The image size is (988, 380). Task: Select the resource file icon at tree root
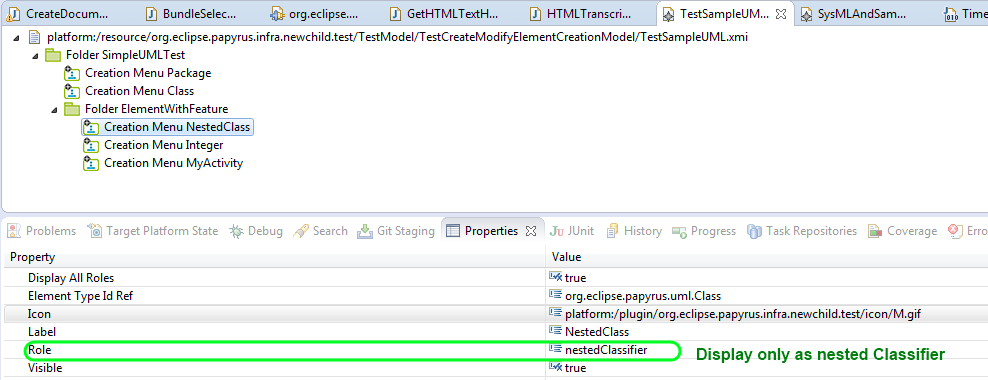pos(34,38)
